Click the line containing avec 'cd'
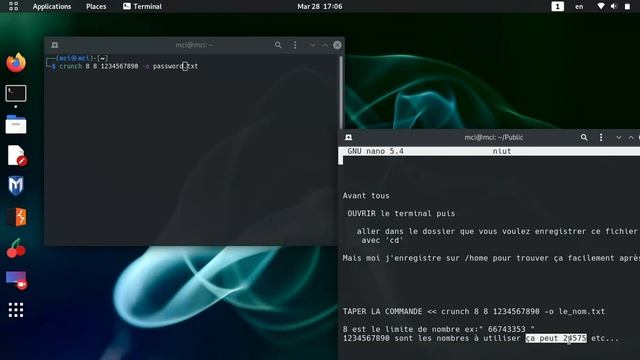Screen dimensions: 640x360 coord(382,240)
